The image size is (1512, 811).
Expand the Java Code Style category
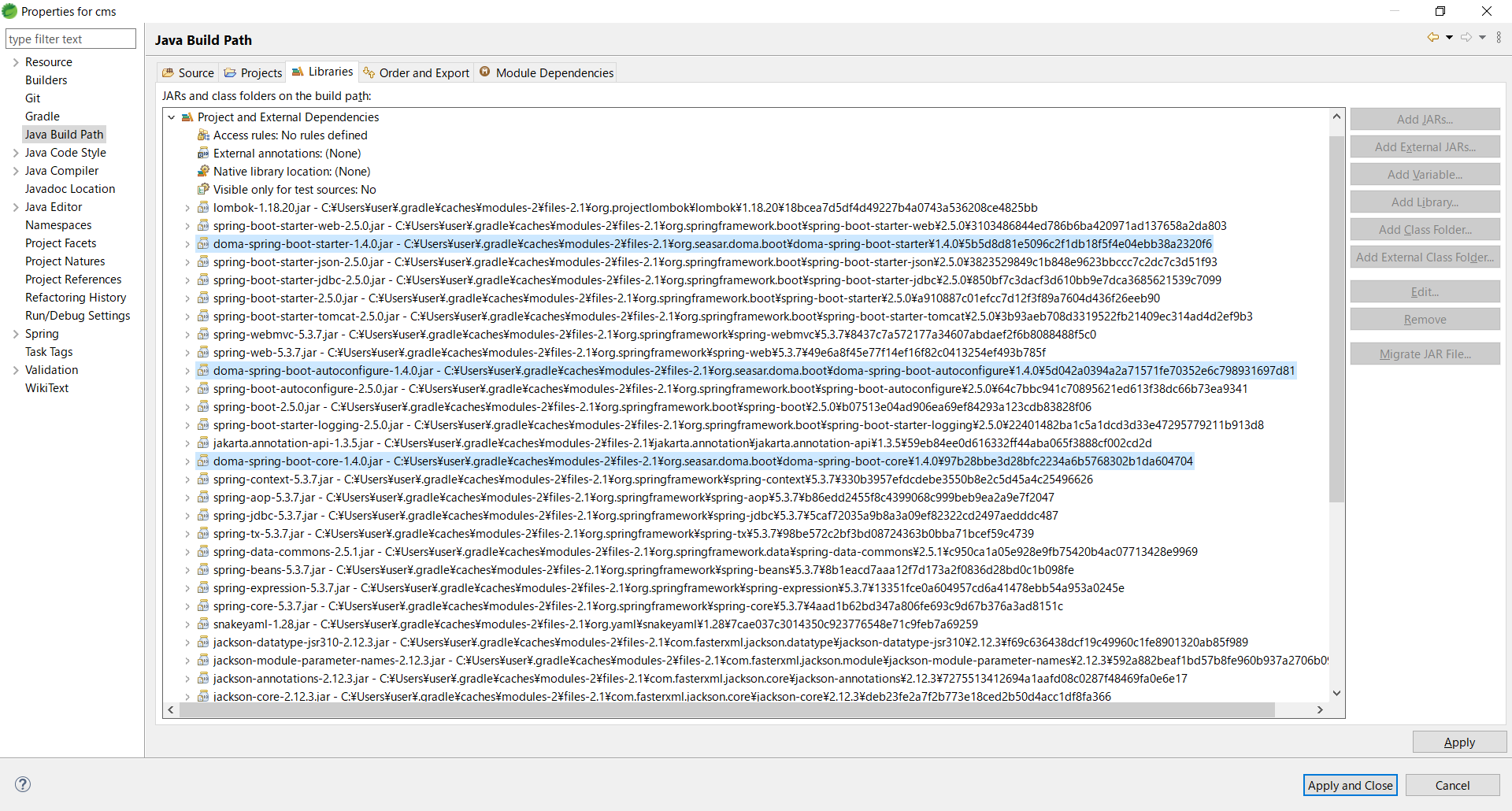click(x=15, y=153)
